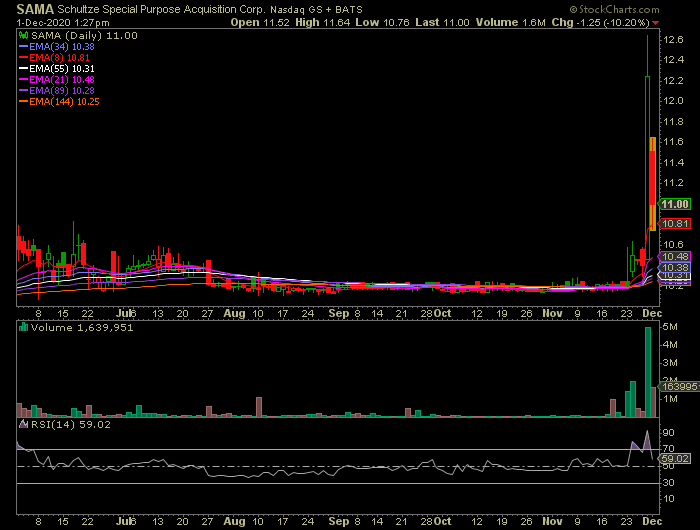Select the SAMA ticker symbol in header
Image resolution: width=700 pixels, height=530 pixels.
[x=35, y=9]
